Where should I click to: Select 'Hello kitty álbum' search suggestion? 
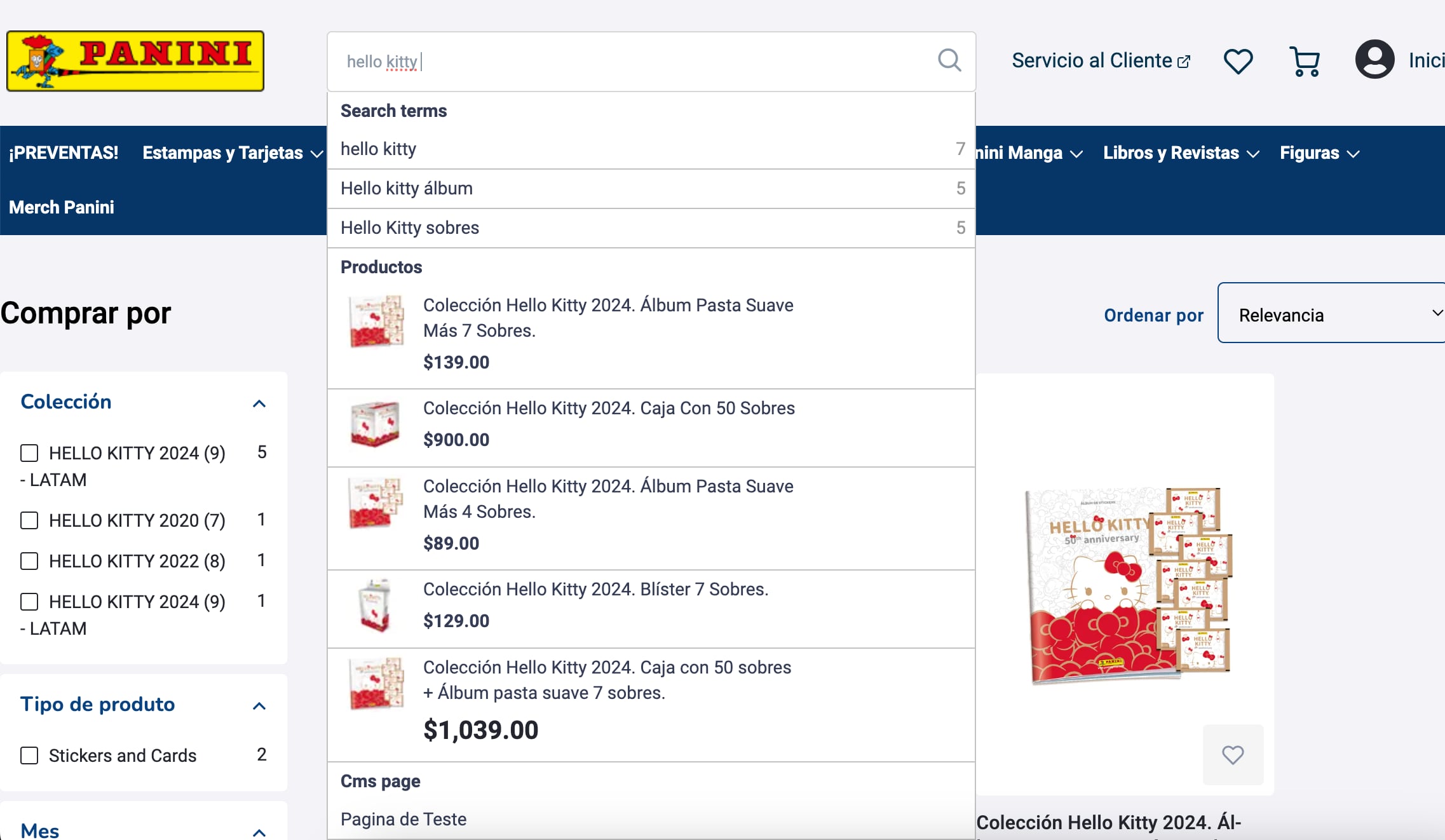pyautogui.click(x=407, y=189)
